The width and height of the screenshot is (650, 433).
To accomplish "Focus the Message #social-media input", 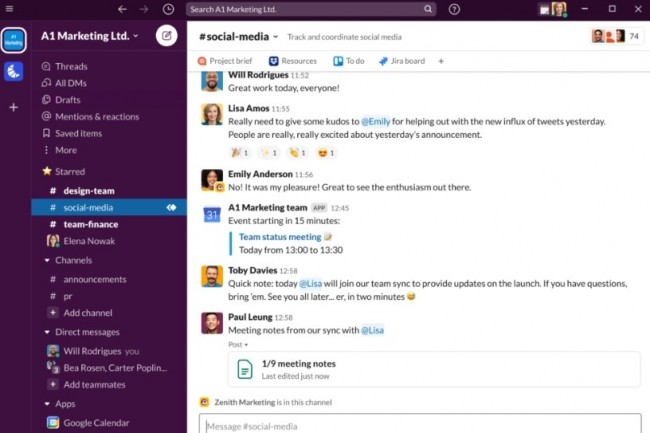I will coord(420,424).
